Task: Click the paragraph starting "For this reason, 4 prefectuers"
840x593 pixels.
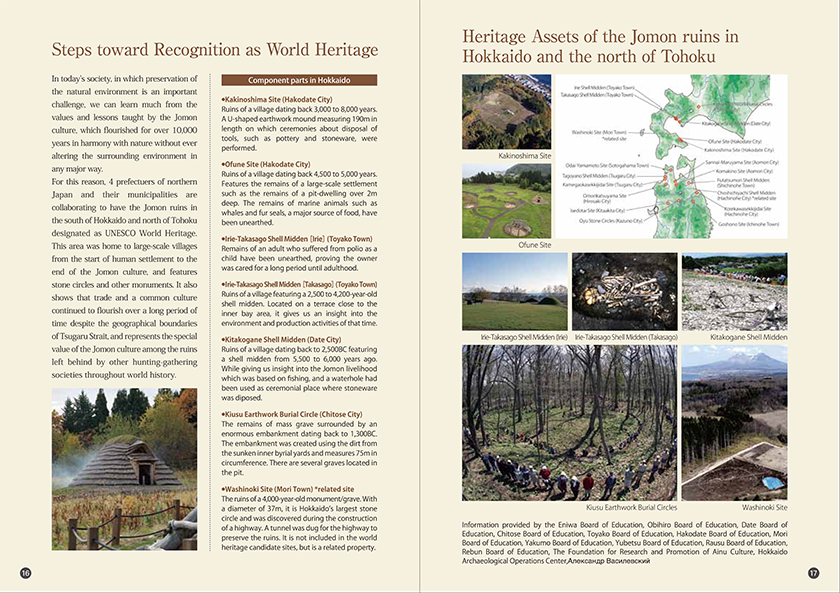Action: (124, 278)
